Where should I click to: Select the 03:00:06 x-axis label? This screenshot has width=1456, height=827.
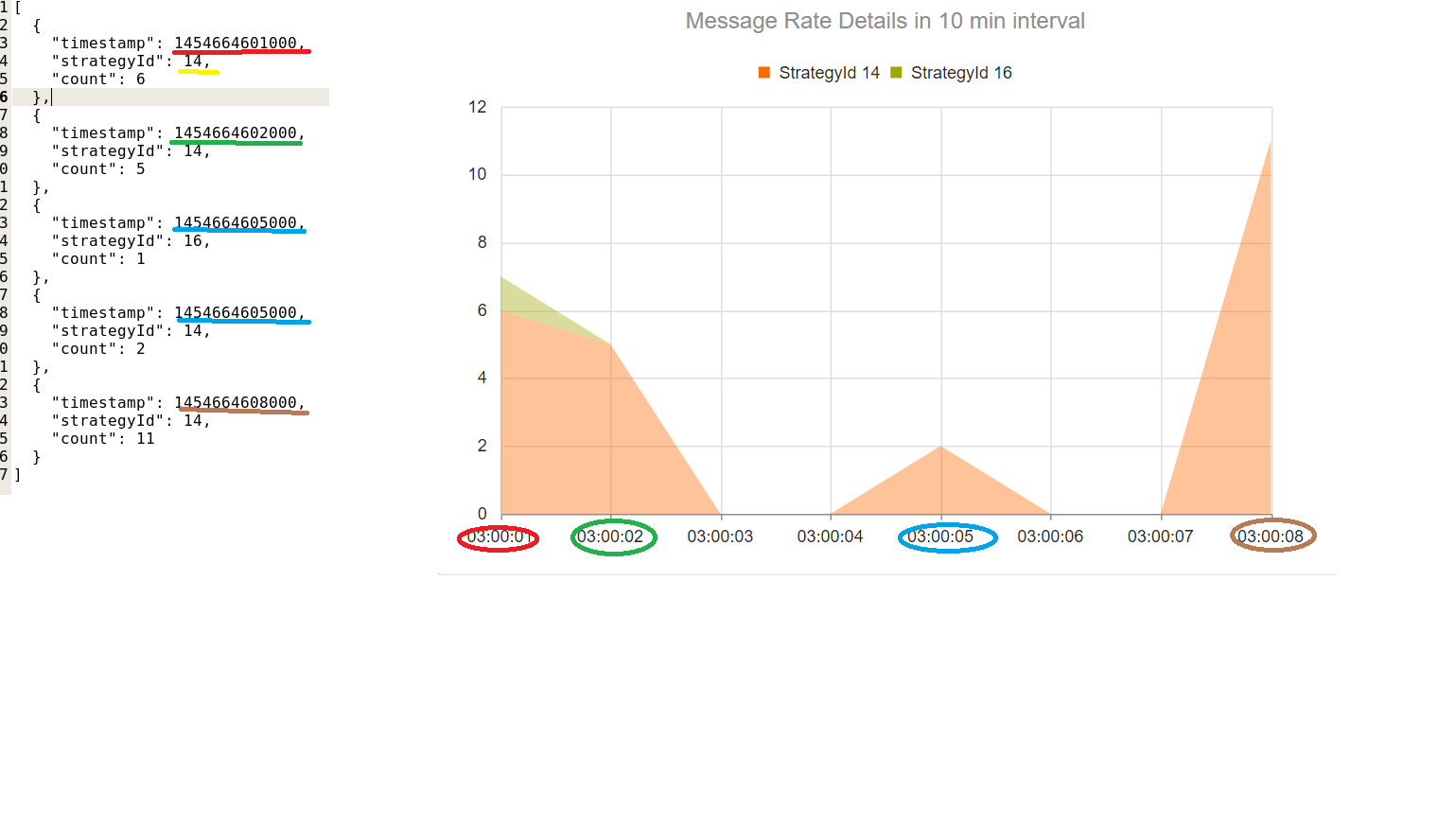(x=1050, y=537)
